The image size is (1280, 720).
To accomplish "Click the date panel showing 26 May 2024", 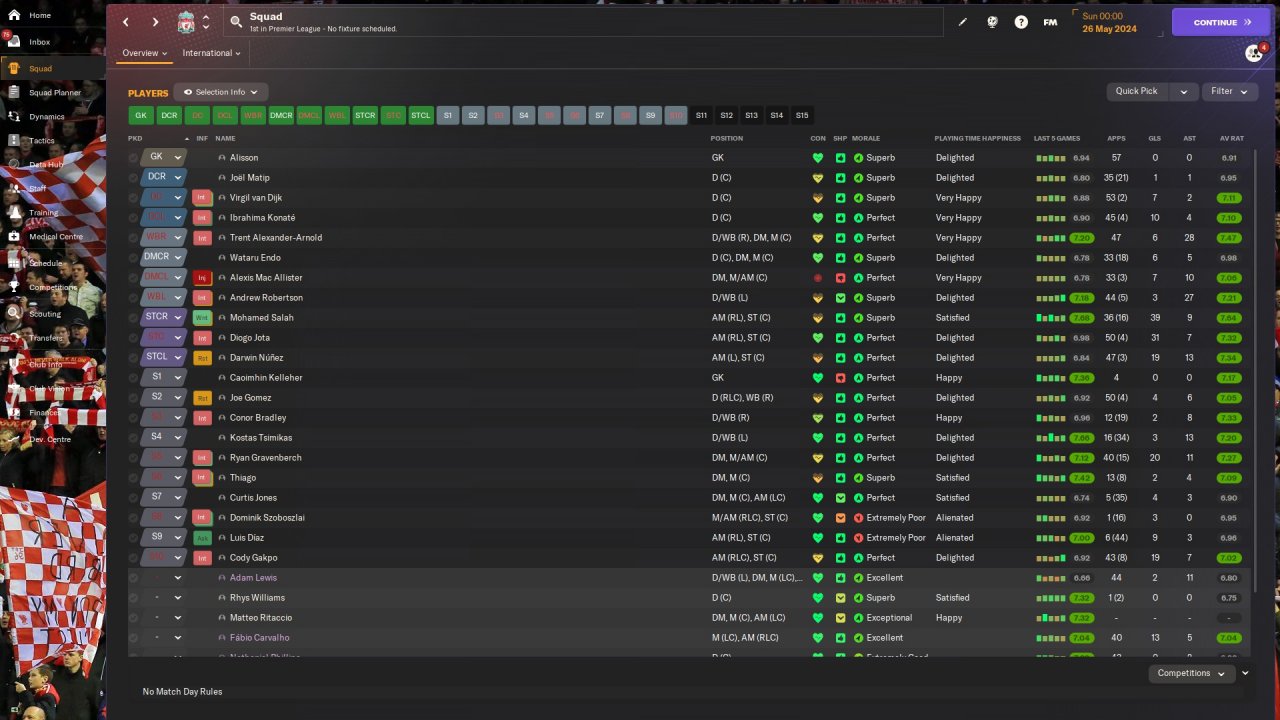I will [1117, 22].
